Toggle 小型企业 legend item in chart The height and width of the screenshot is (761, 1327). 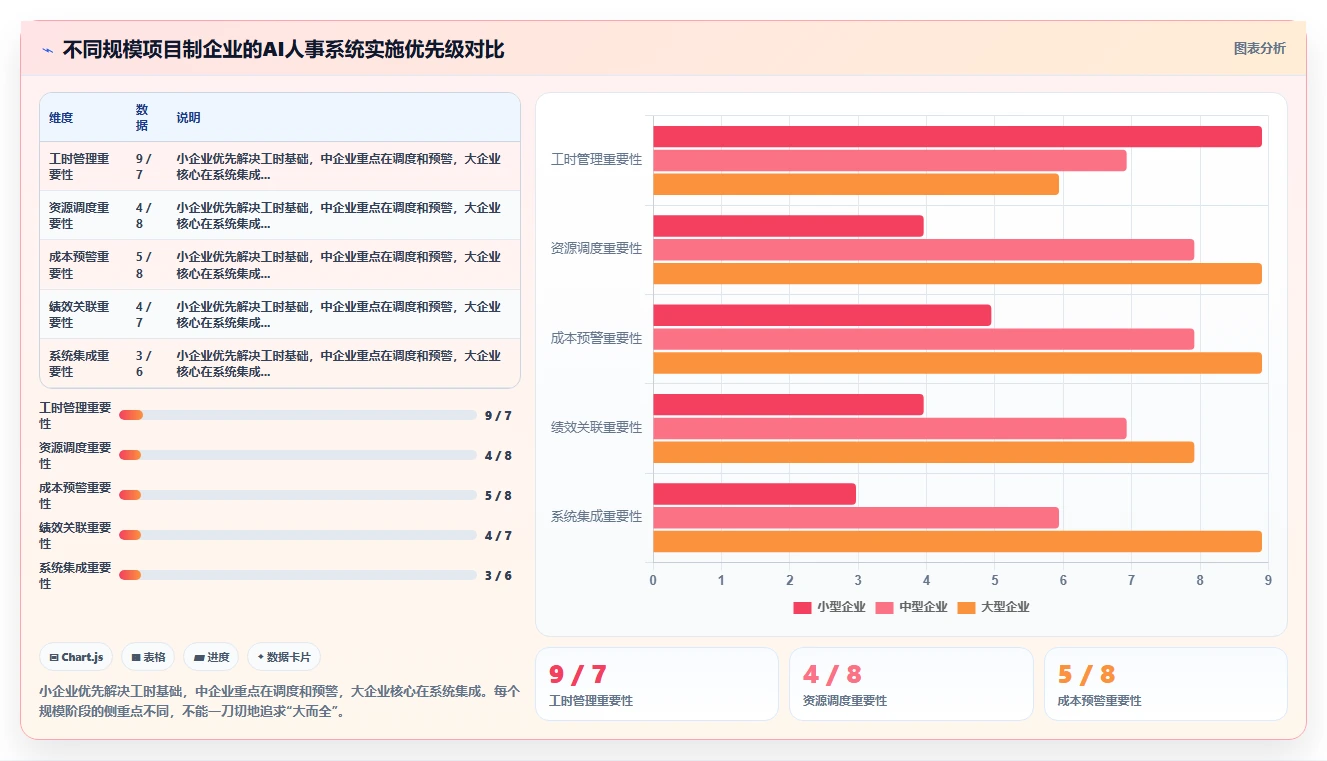[x=829, y=607]
